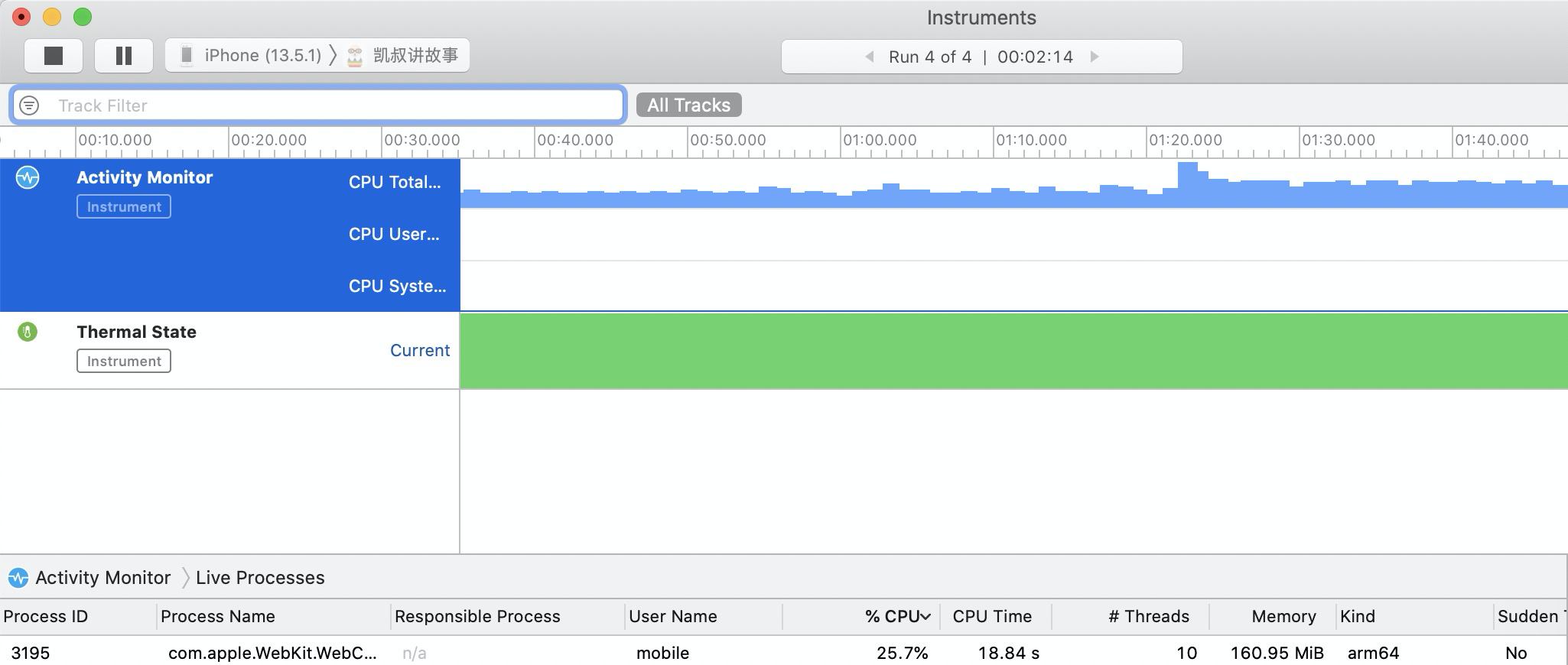Select the Current lane label
Viewport: 1568px width, 665px height.
click(420, 350)
